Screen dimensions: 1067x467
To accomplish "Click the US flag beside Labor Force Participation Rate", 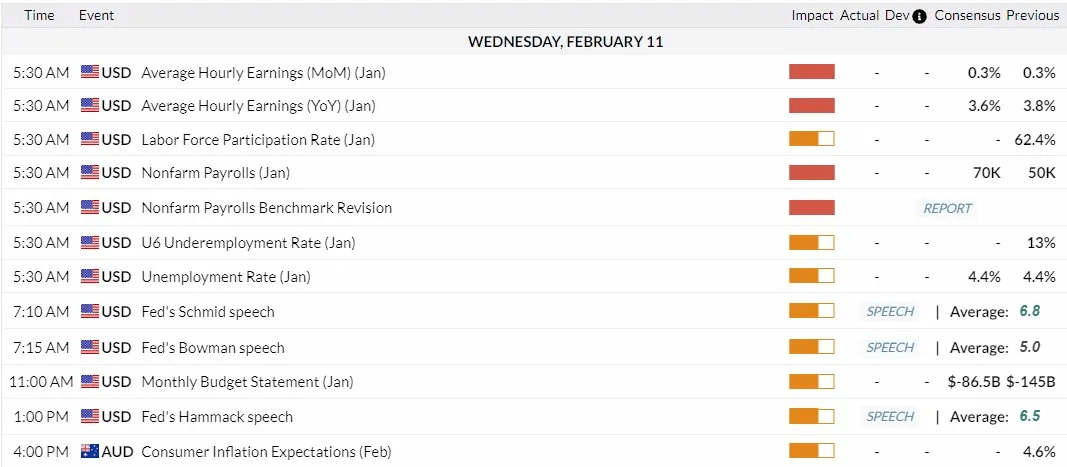I will tap(90, 139).
